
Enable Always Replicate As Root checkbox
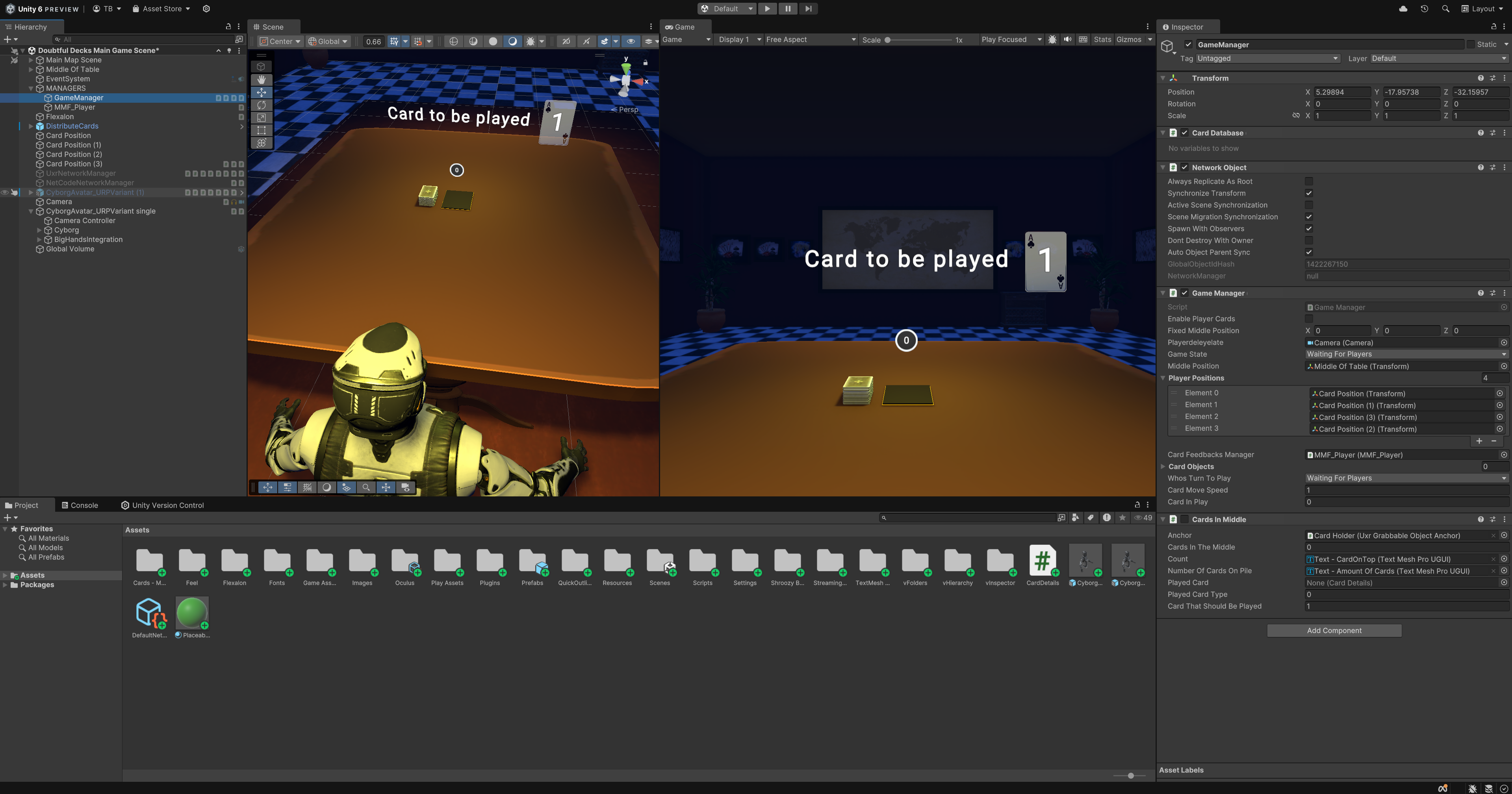[x=1308, y=181]
